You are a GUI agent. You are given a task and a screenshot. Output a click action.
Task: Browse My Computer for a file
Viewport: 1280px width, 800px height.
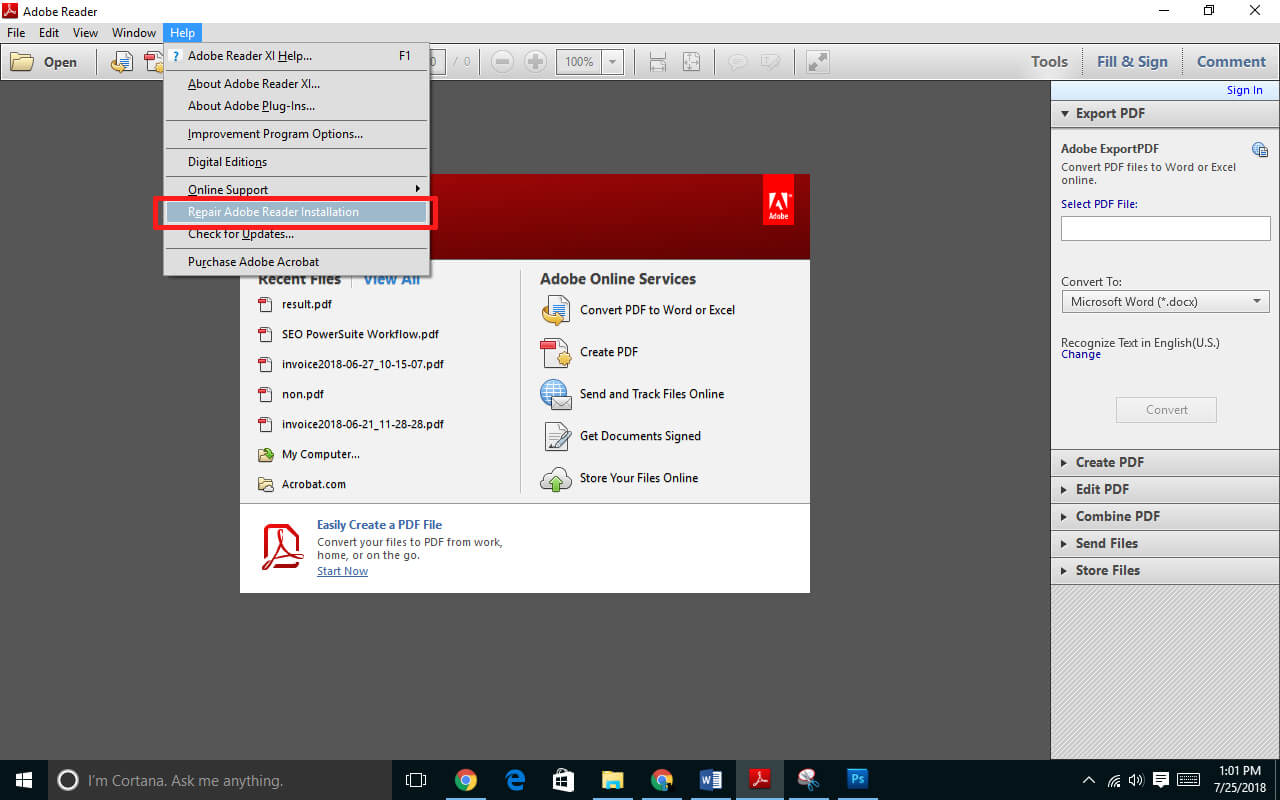point(309,454)
